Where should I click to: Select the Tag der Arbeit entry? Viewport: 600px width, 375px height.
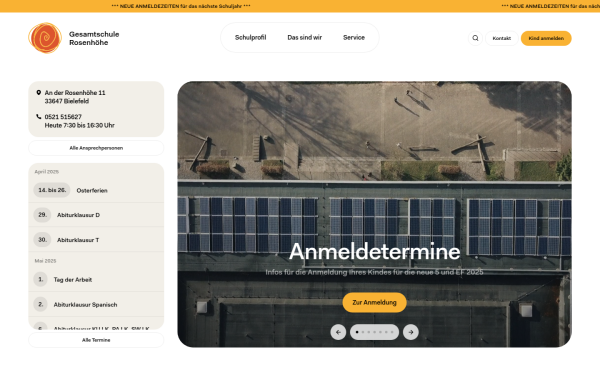pyautogui.click(x=96, y=279)
